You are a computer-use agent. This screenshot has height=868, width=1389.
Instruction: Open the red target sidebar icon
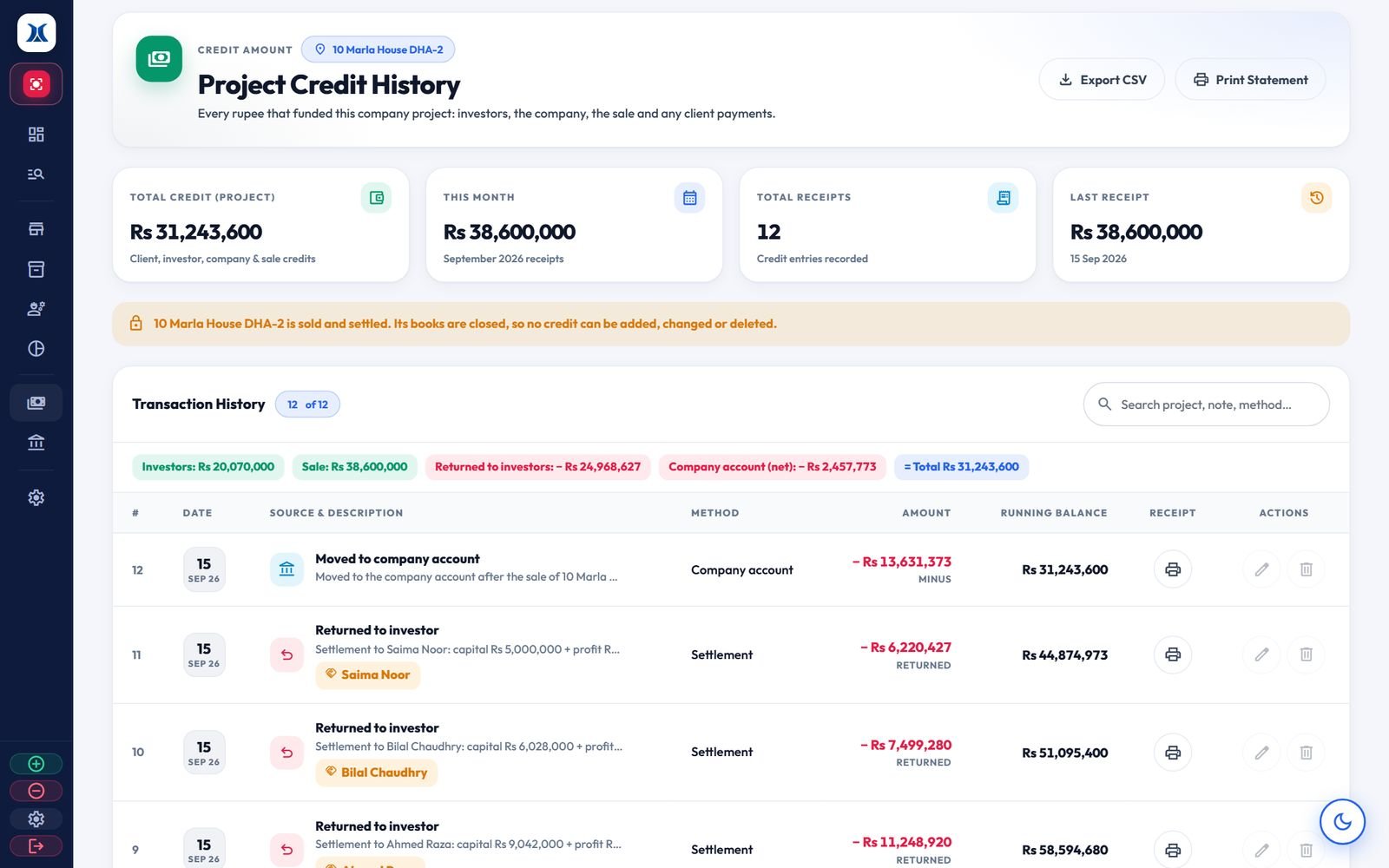(36, 84)
